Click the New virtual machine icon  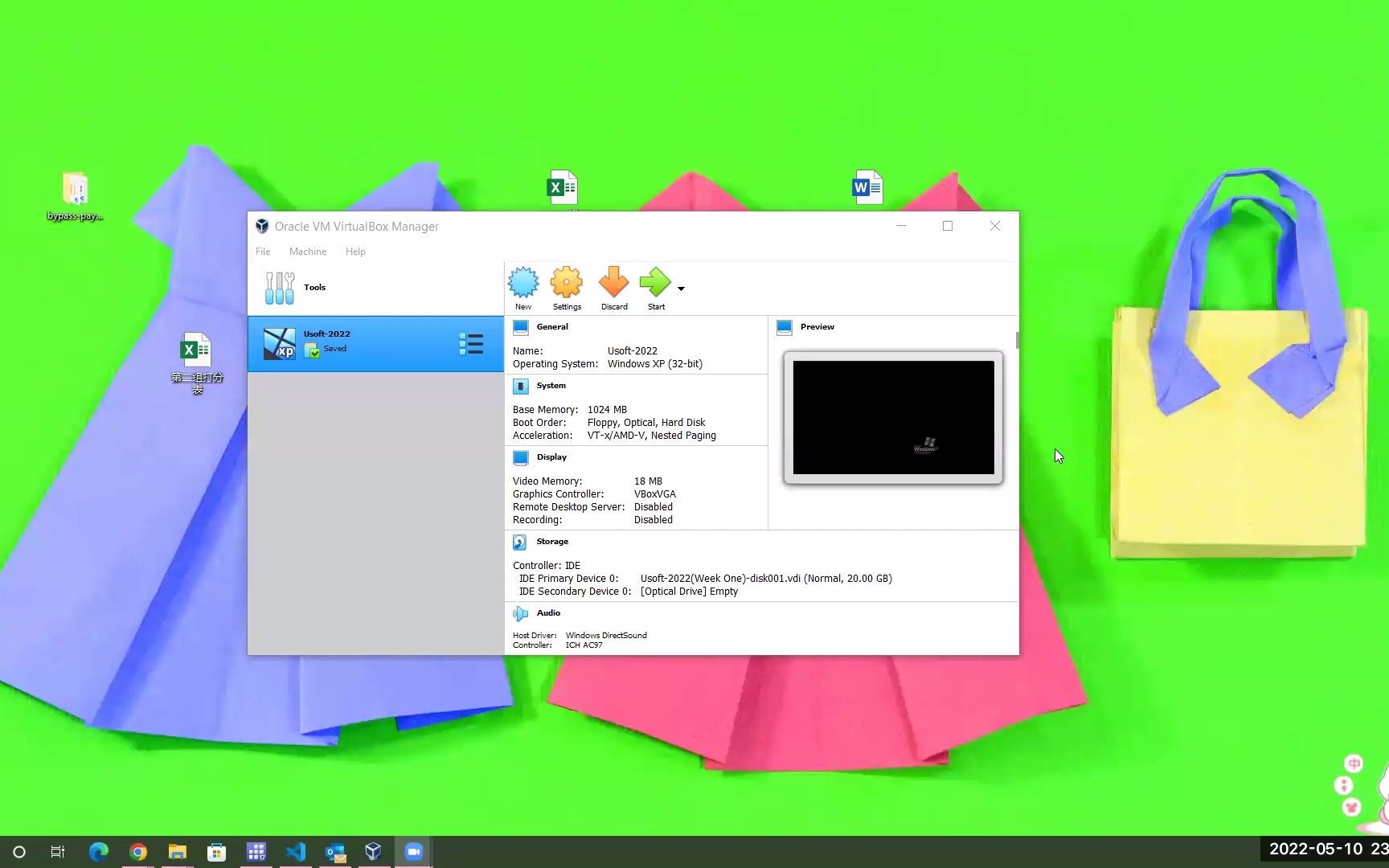[523, 283]
